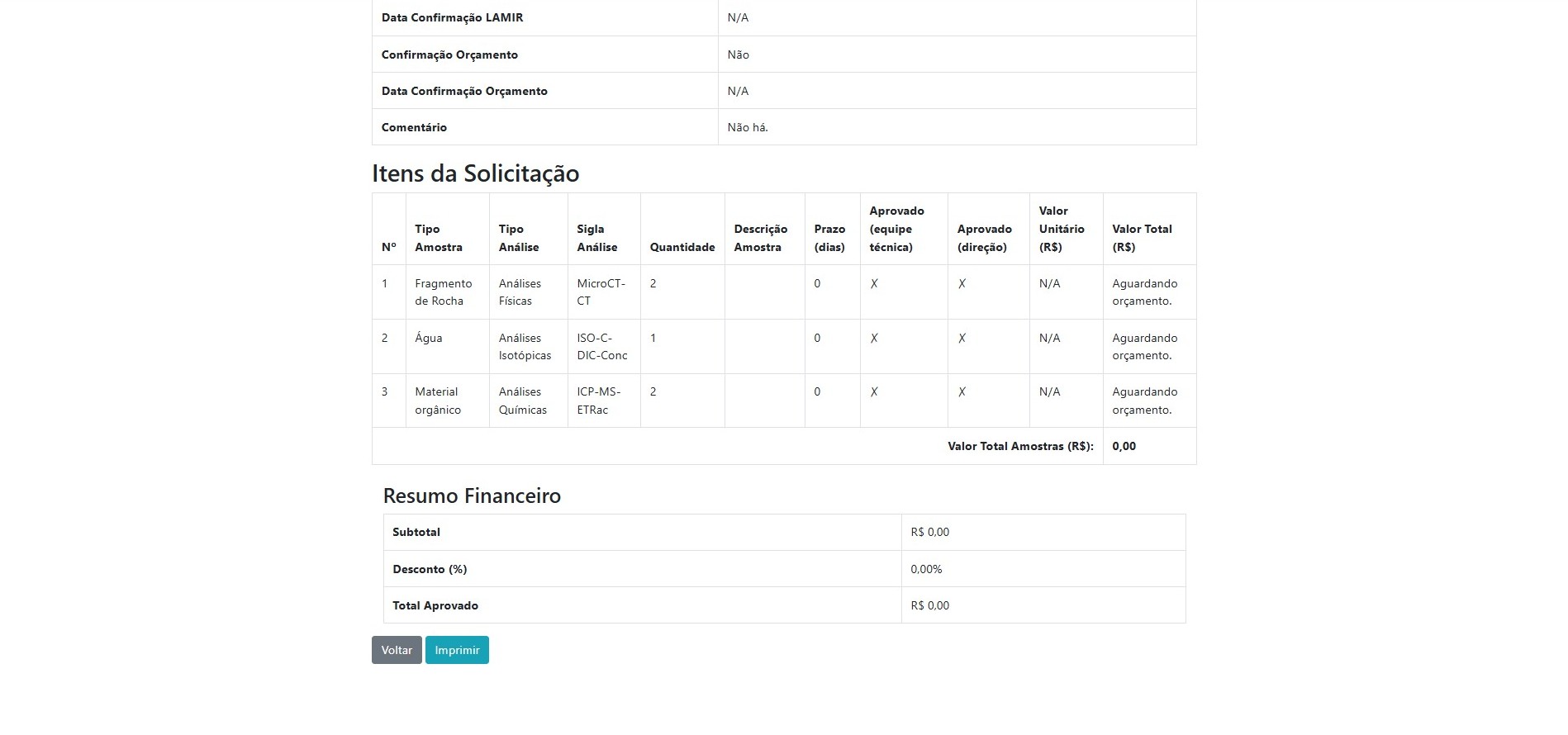Viewport: 1568px width, 735px height.
Task: Click 'Análises Químicas' analysis type cell
Action: point(528,401)
